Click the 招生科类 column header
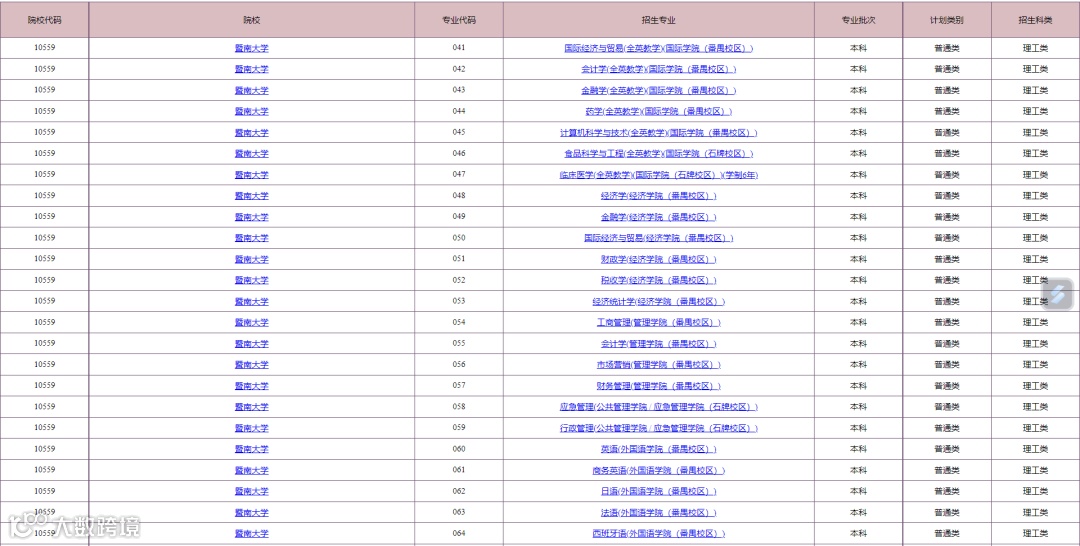Screen dimensions: 1080x546 coord(1035,20)
